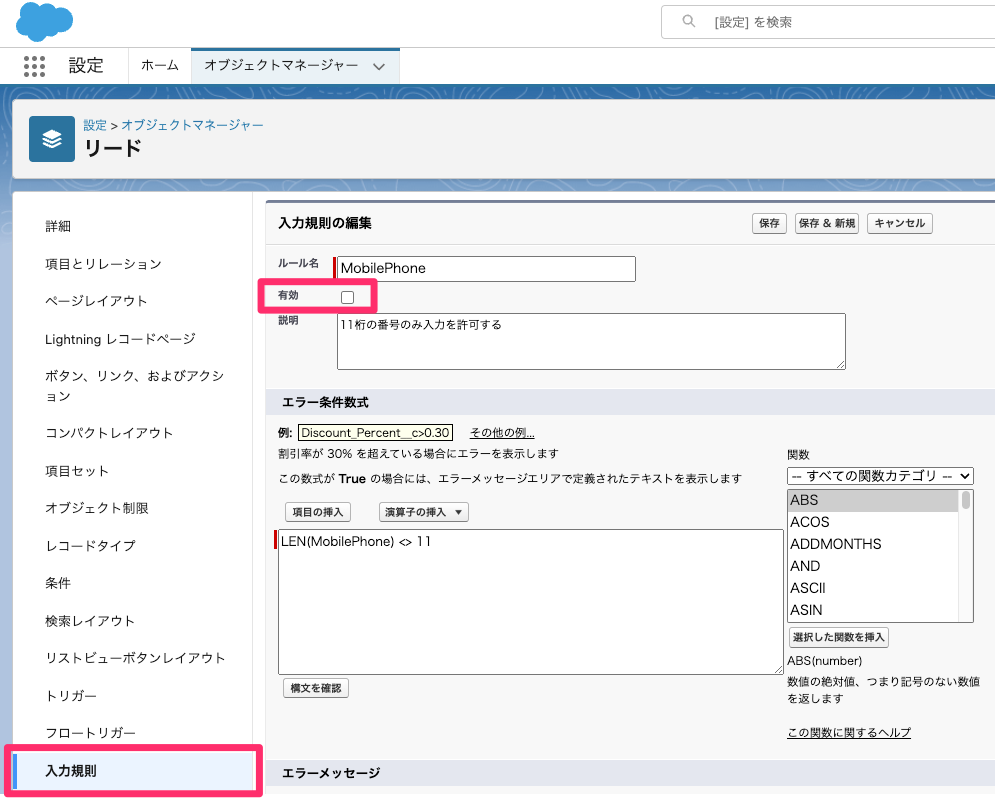
Task: Click the Lead object layers icon
Action: pyautogui.click(x=52, y=139)
